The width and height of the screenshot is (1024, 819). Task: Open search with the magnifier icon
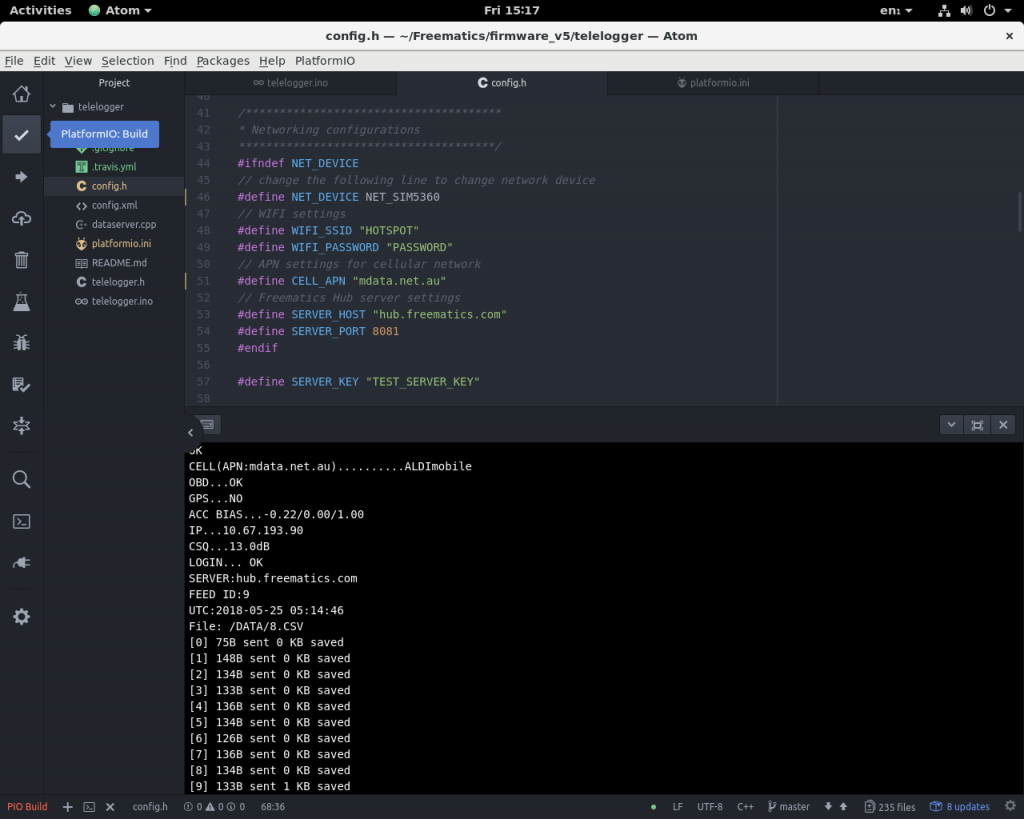point(21,479)
